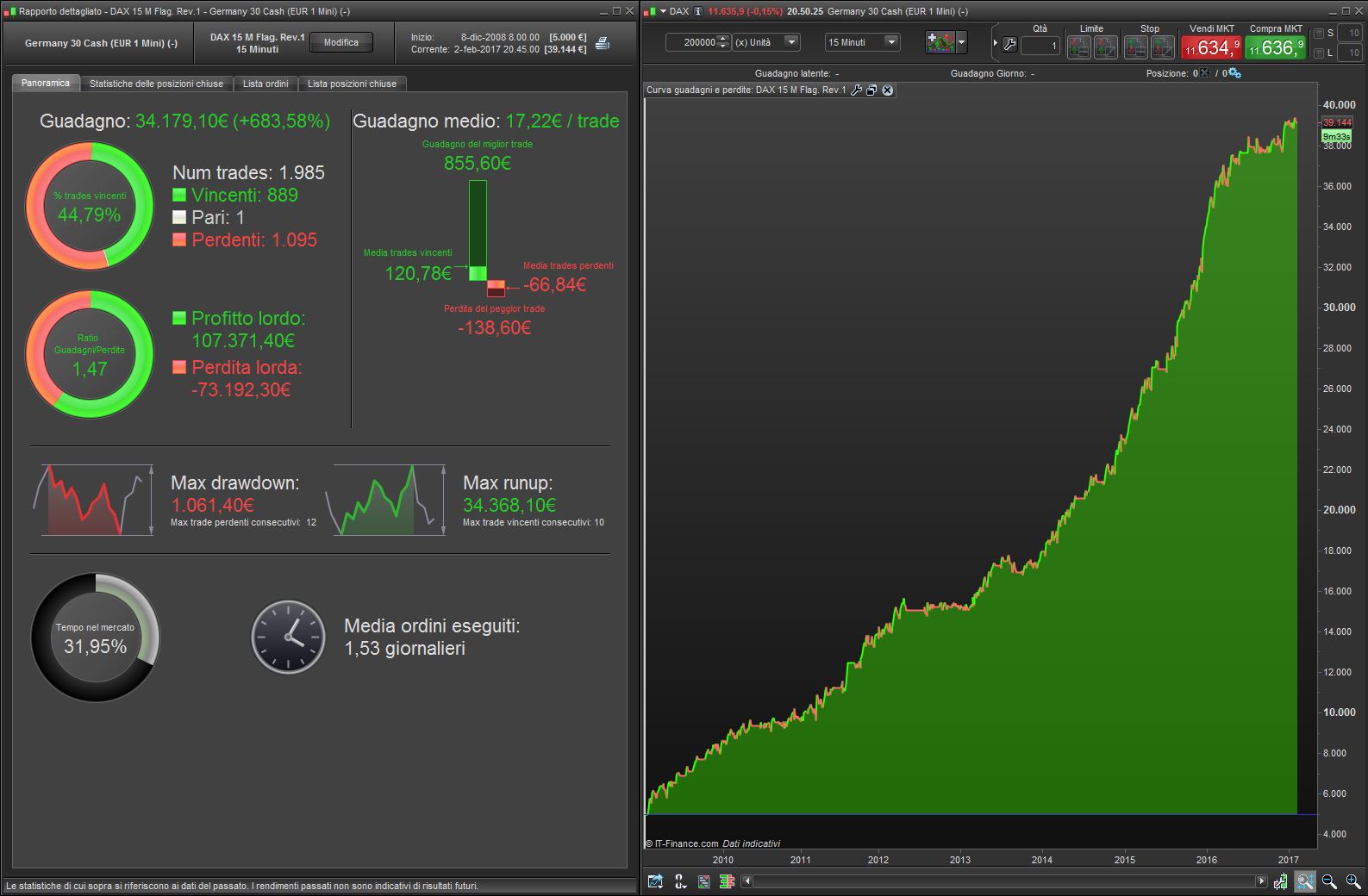Click the magnet cursor mode icon
Screen dimensions: 1368x896
(x=680, y=881)
